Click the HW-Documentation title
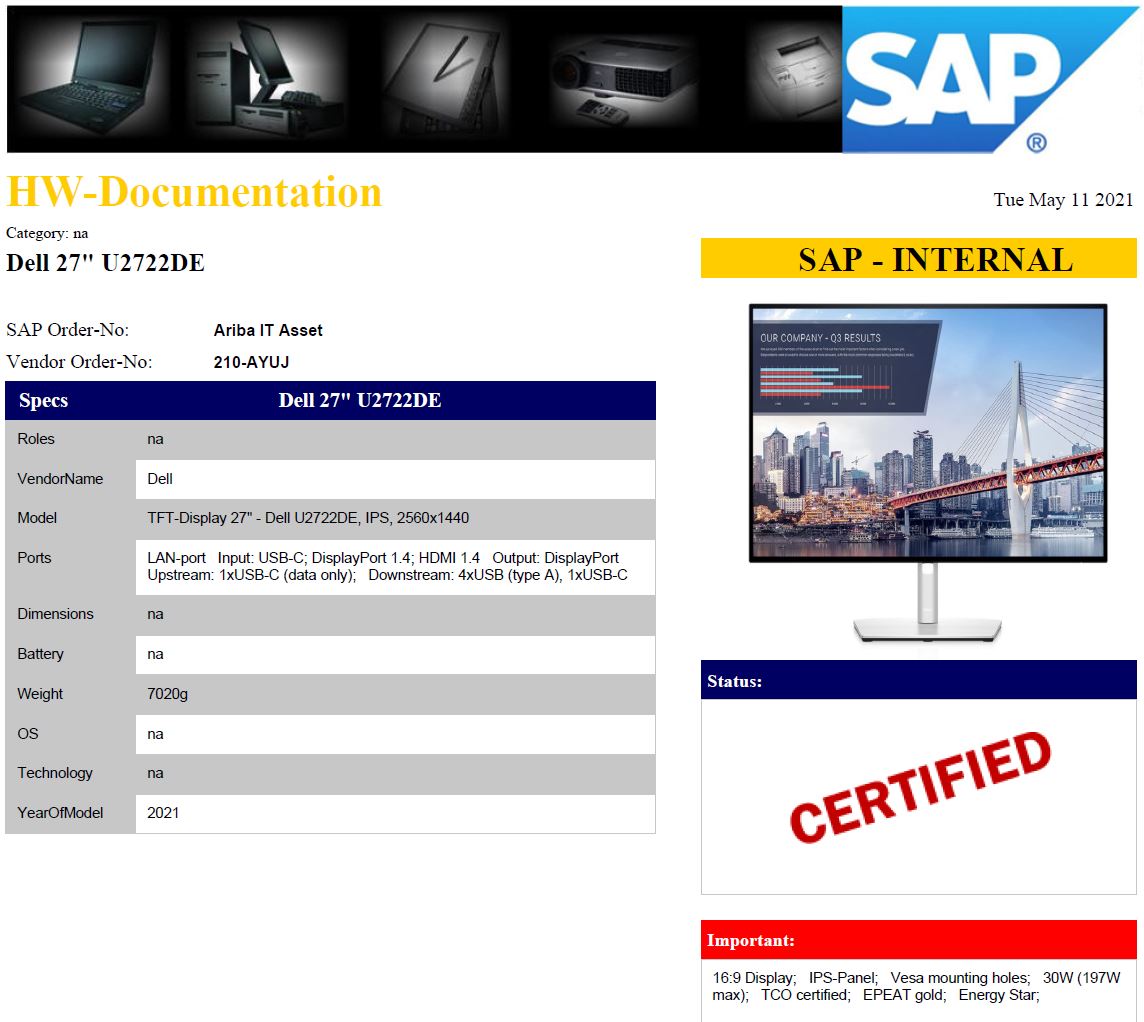Image resolution: width=1144 pixels, height=1022 pixels. 194,192
